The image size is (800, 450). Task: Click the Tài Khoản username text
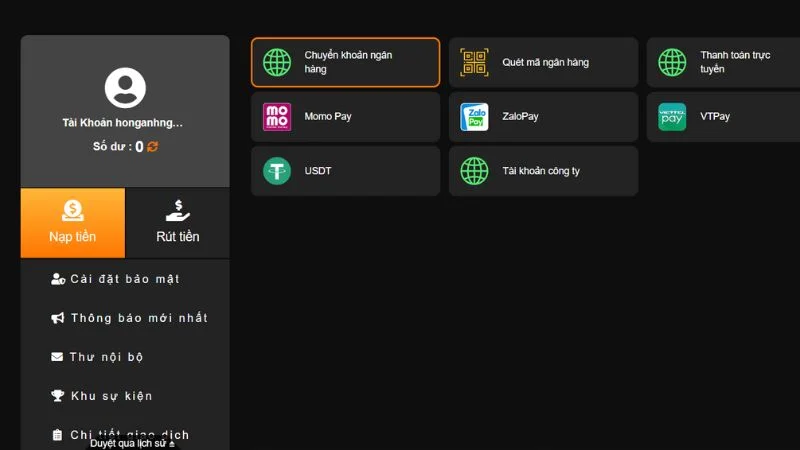coord(123,123)
